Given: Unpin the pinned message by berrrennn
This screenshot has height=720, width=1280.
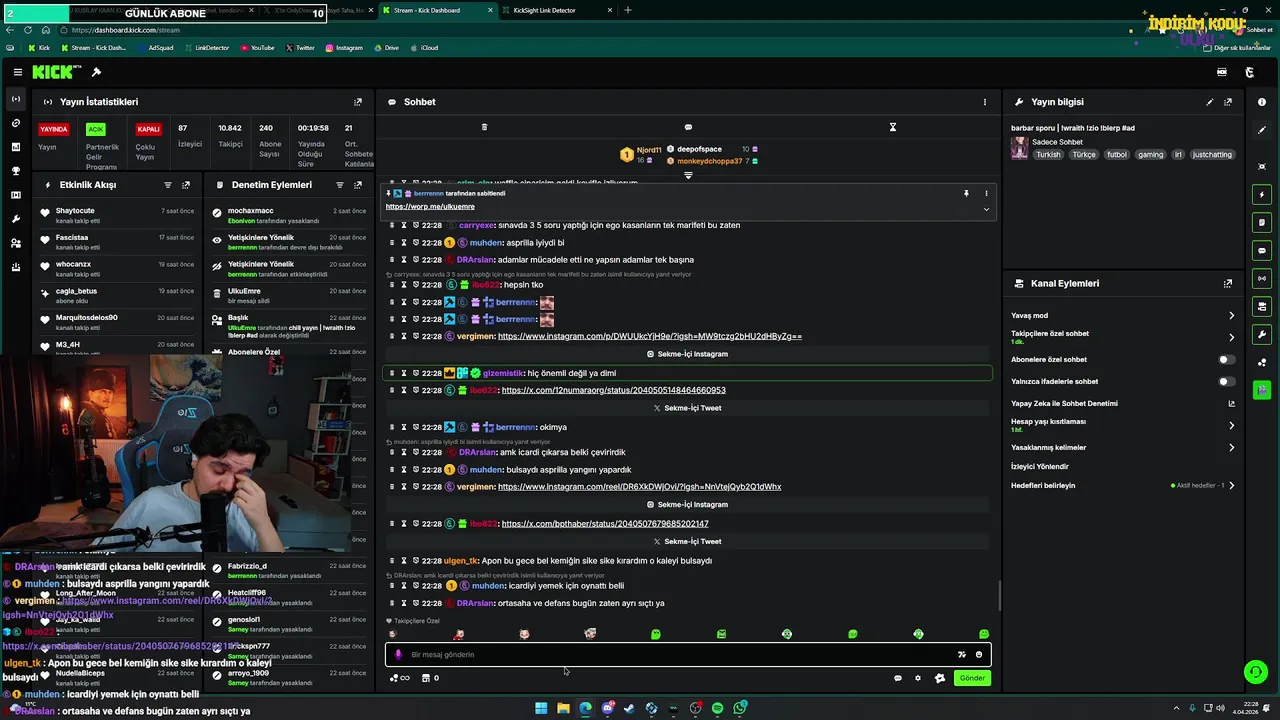Looking at the screenshot, I should (966, 193).
